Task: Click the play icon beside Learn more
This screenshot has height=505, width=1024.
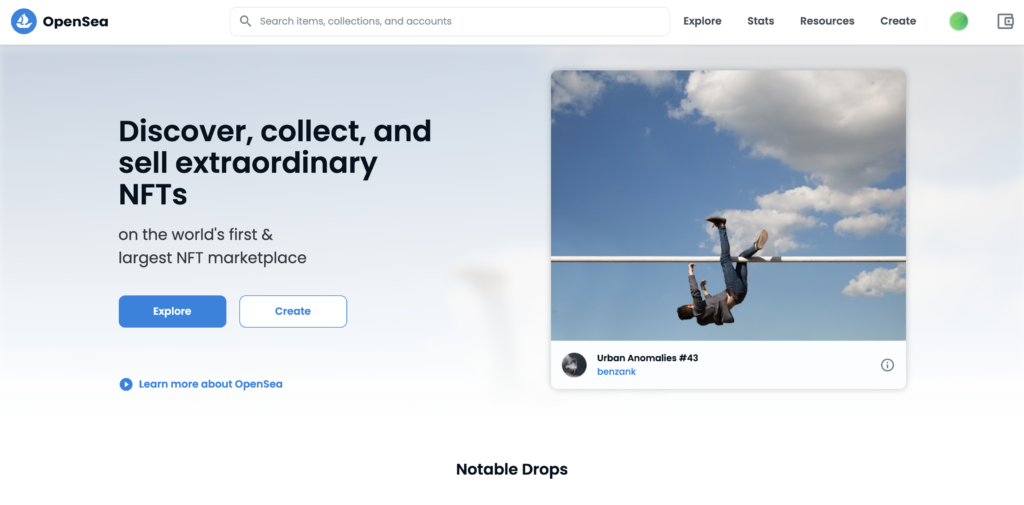Action: point(126,384)
